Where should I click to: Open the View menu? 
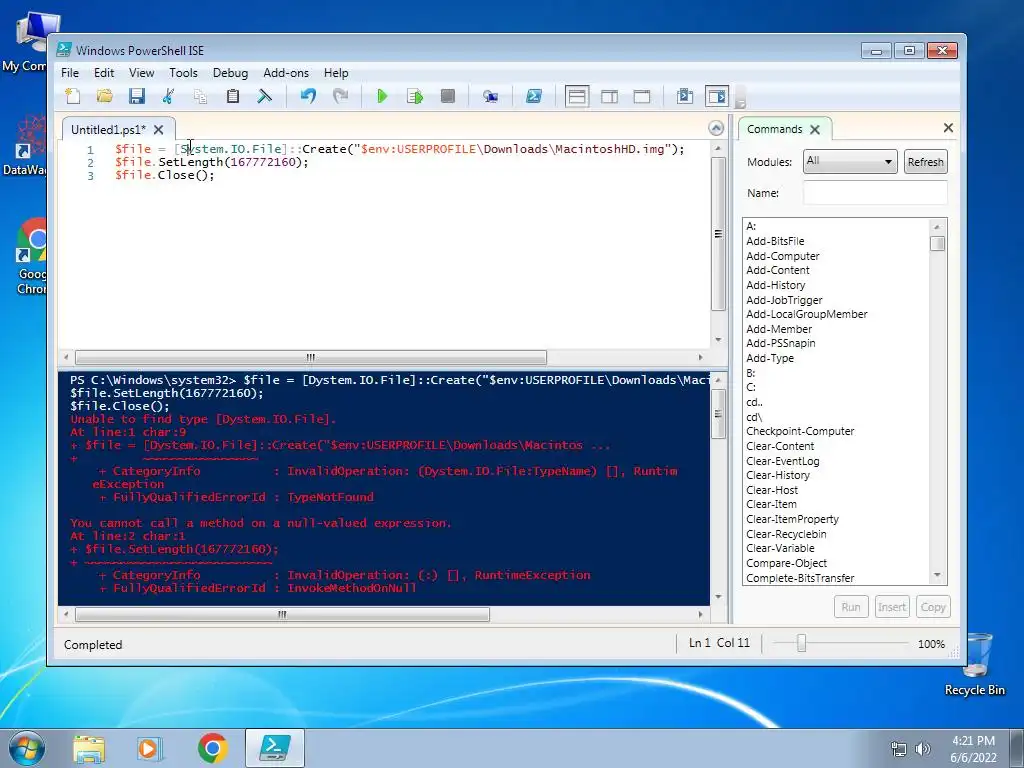141,73
